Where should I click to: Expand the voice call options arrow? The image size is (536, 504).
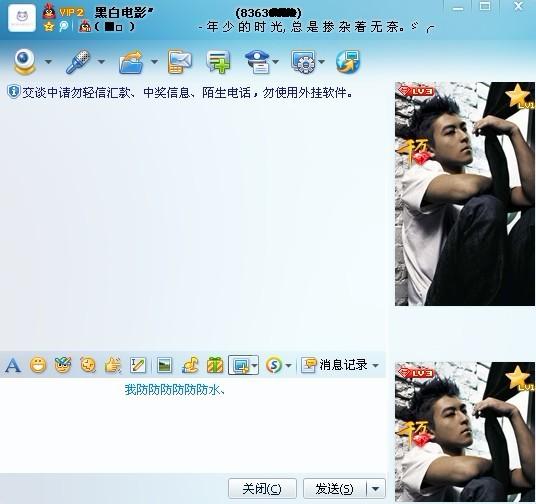tap(101, 62)
